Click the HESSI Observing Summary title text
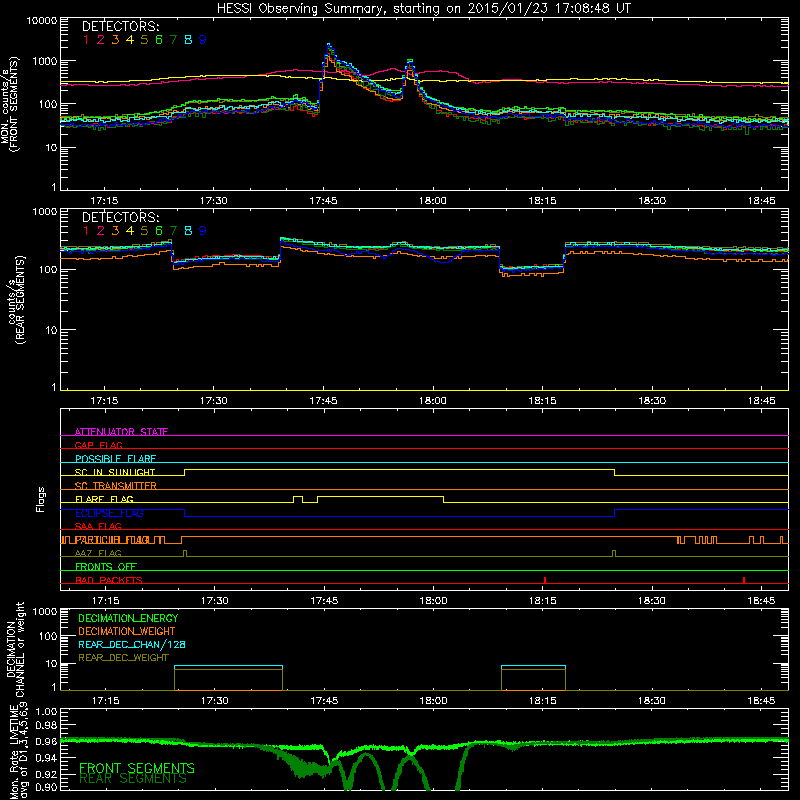800x800 pixels. click(423, 8)
